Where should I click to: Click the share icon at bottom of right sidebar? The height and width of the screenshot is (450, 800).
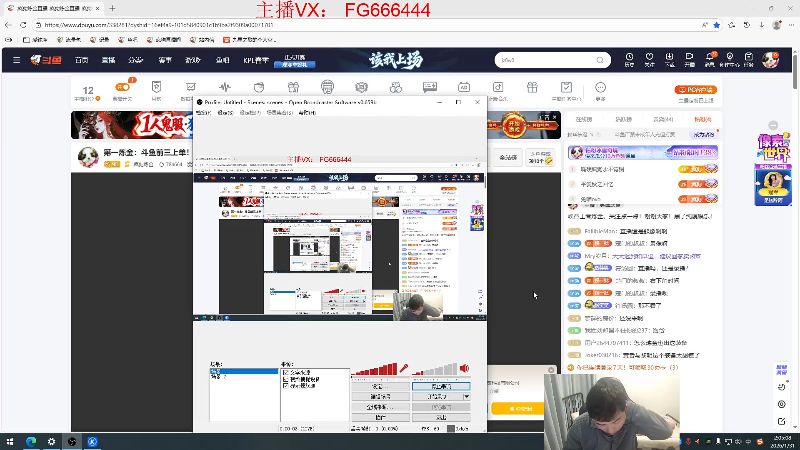pyautogui.click(x=781, y=421)
